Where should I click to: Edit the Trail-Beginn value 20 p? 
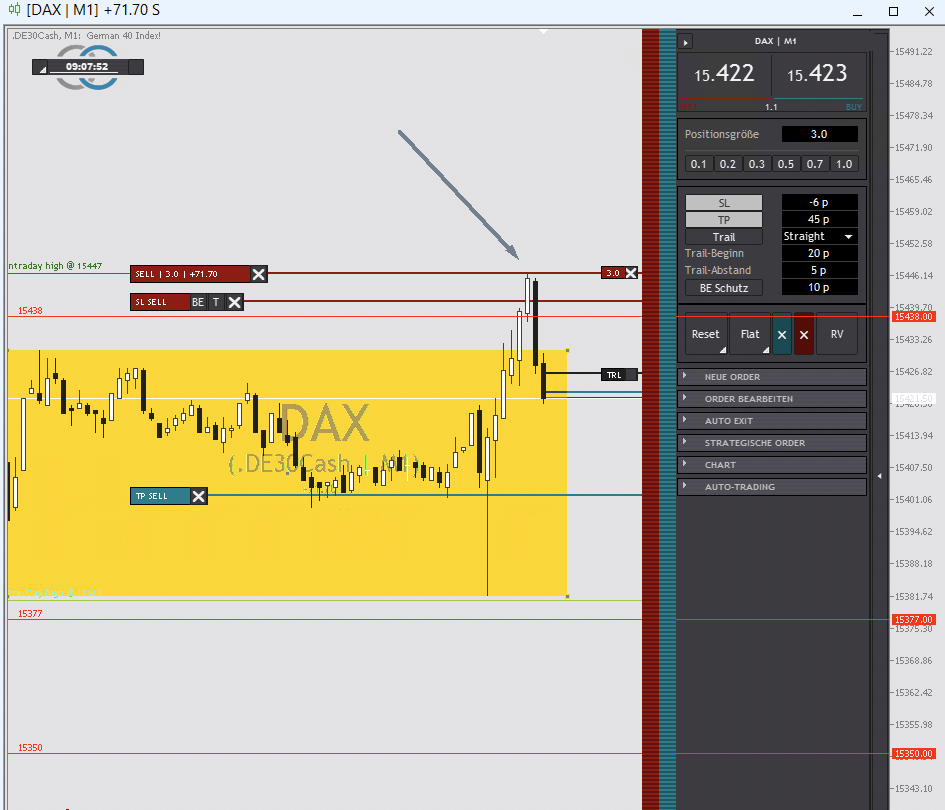pos(819,253)
